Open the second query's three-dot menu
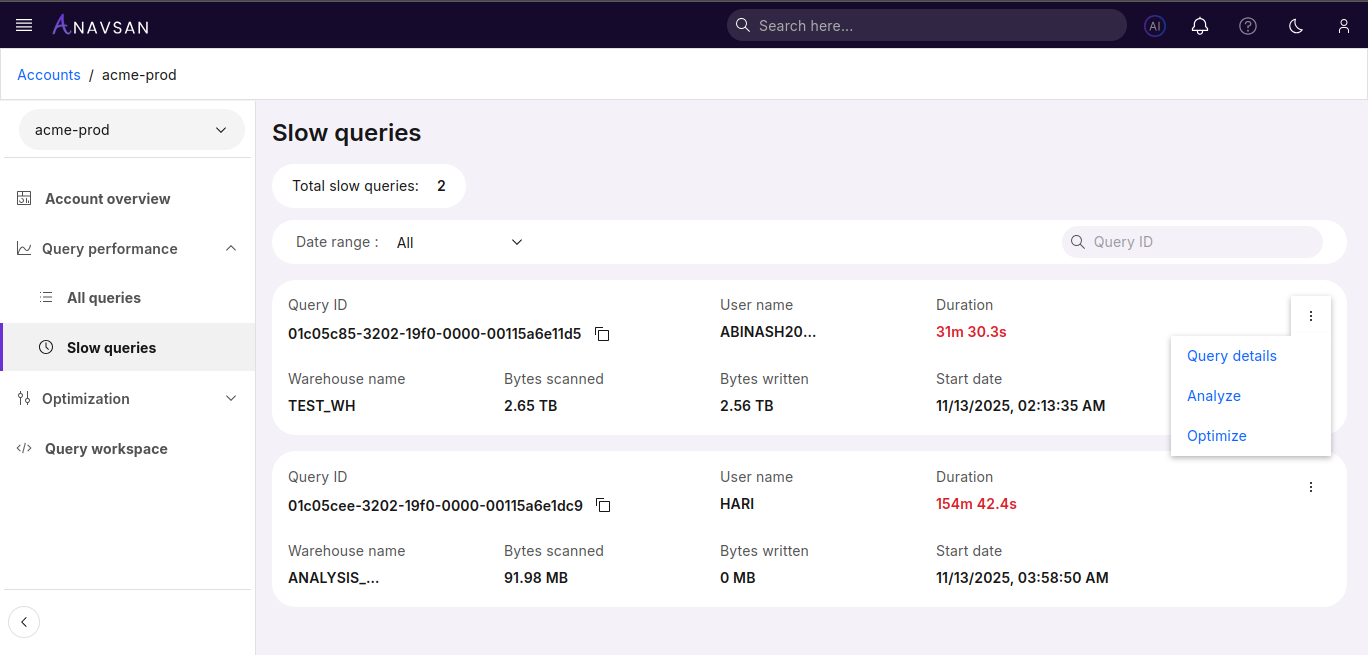Image resolution: width=1368 pixels, height=655 pixels. [x=1311, y=486]
